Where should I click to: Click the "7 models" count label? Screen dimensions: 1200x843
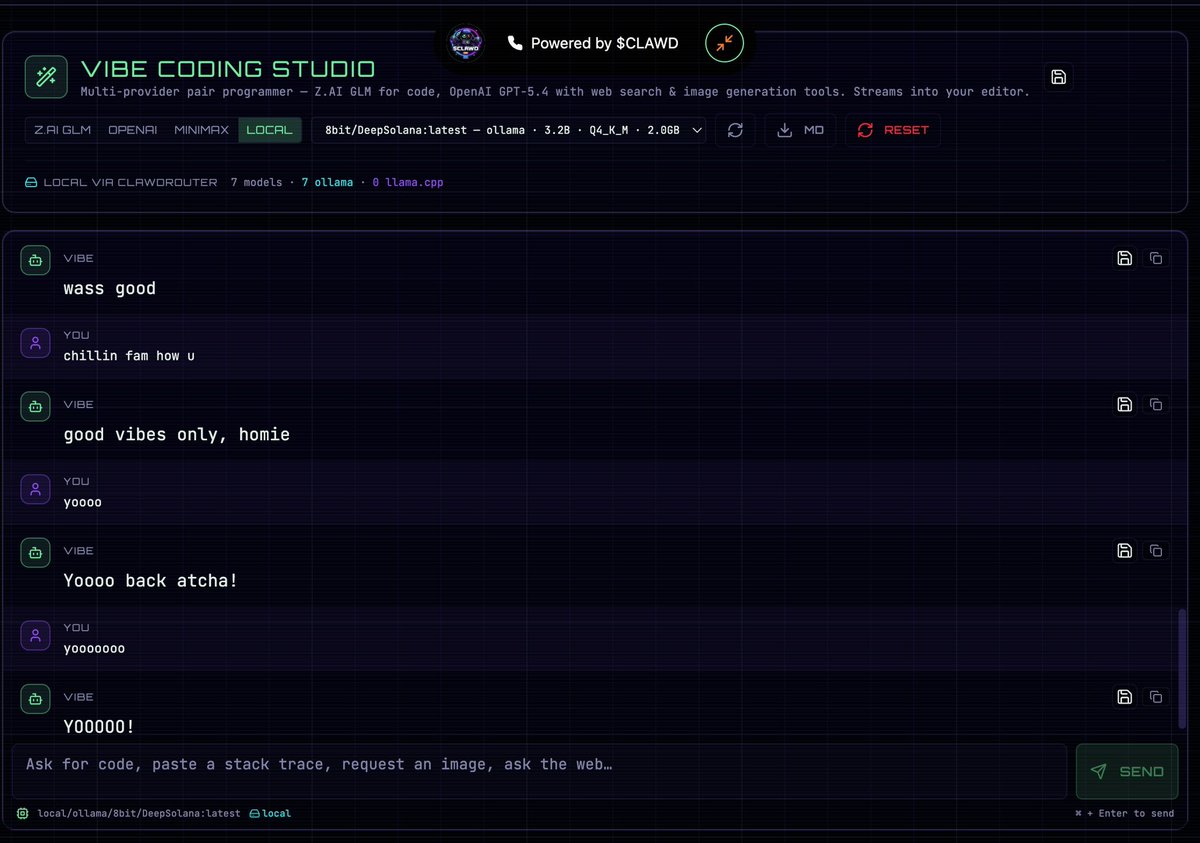coord(256,183)
